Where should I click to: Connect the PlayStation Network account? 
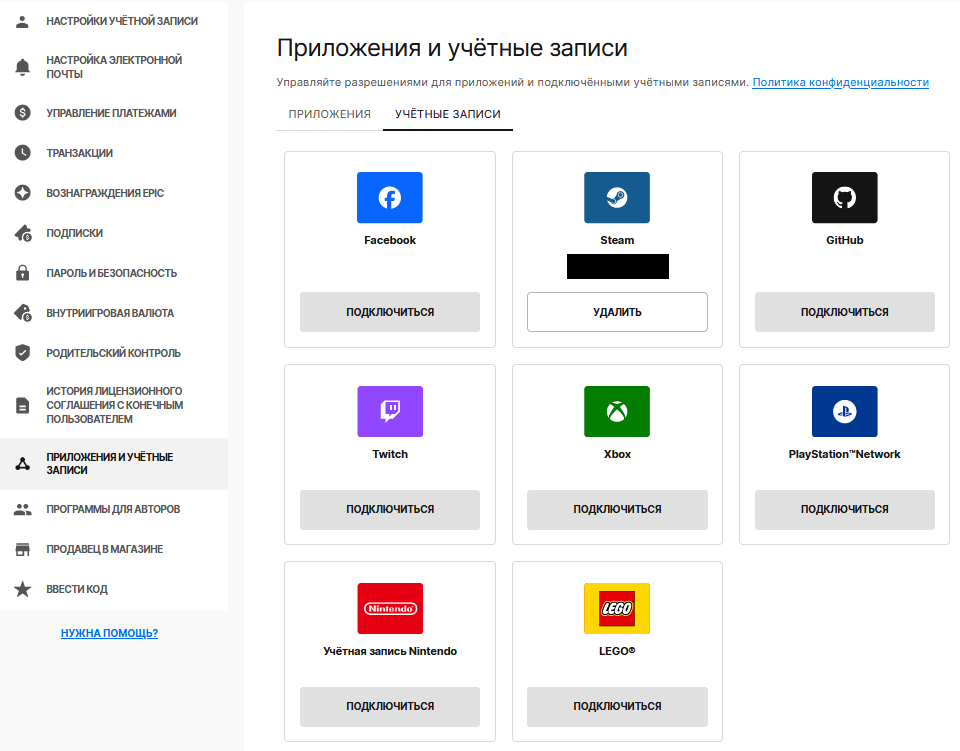pyautogui.click(x=845, y=509)
